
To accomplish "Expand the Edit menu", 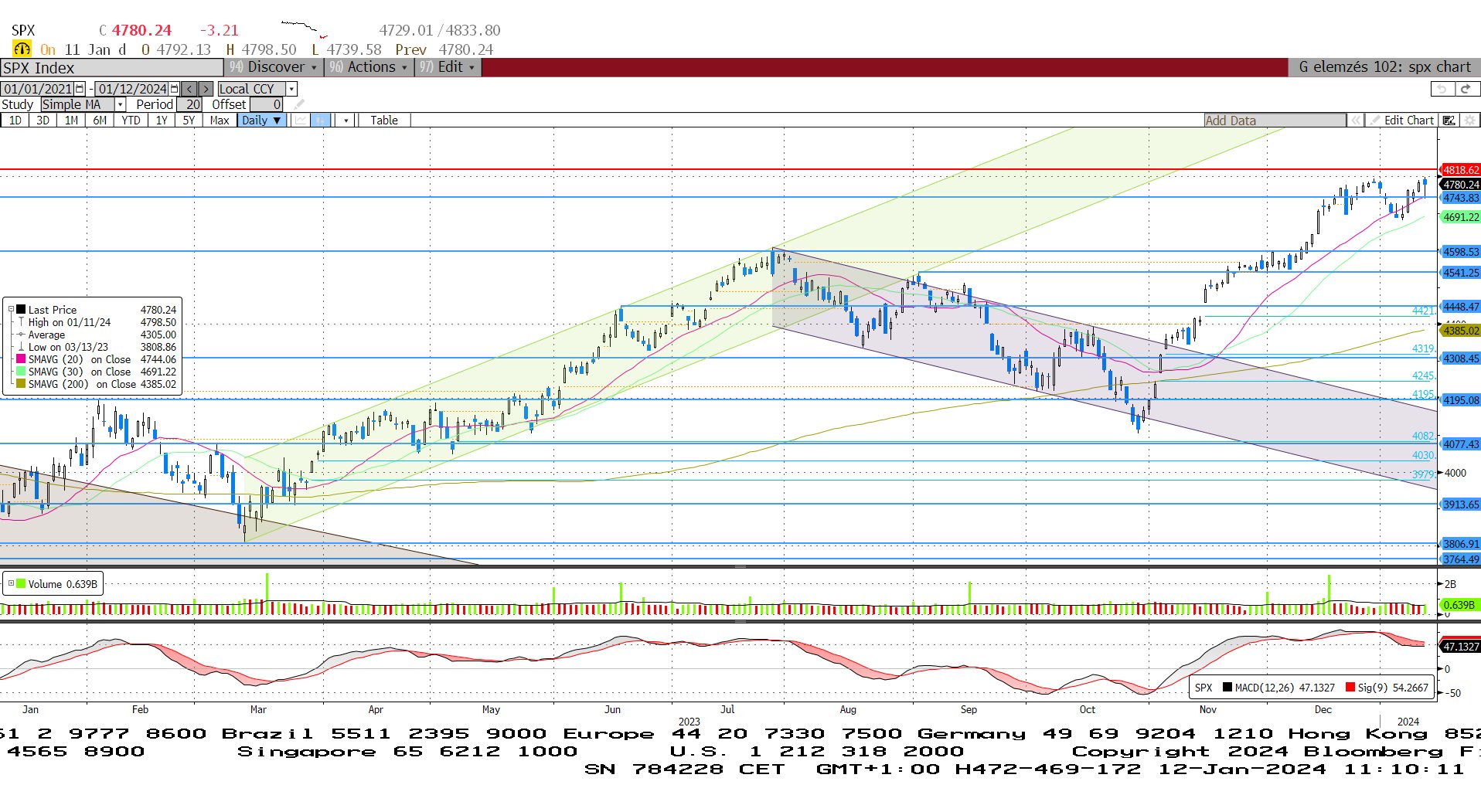I will 448,67.
